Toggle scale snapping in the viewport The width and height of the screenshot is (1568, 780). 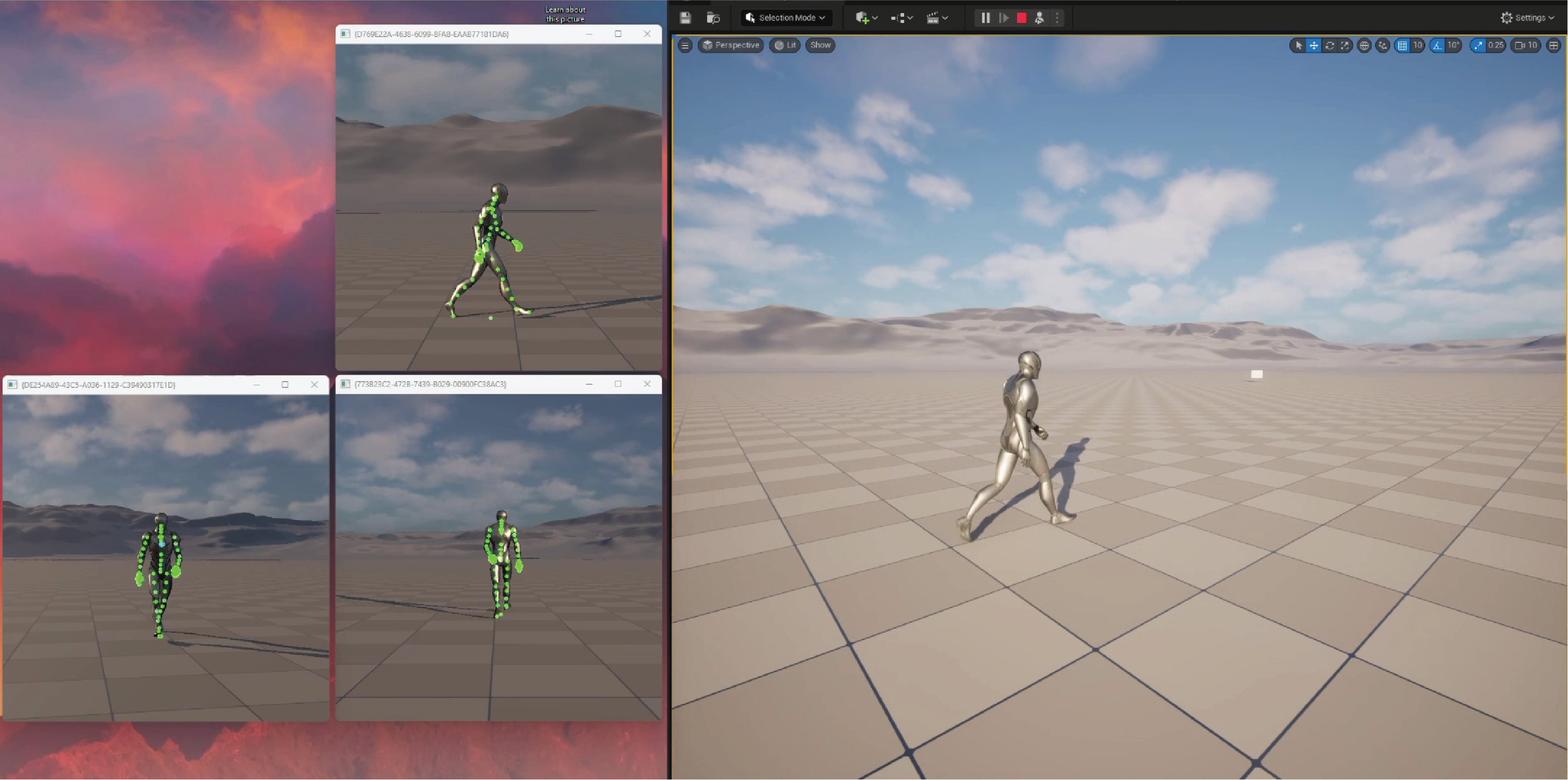pyautogui.click(x=1478, y=45)
